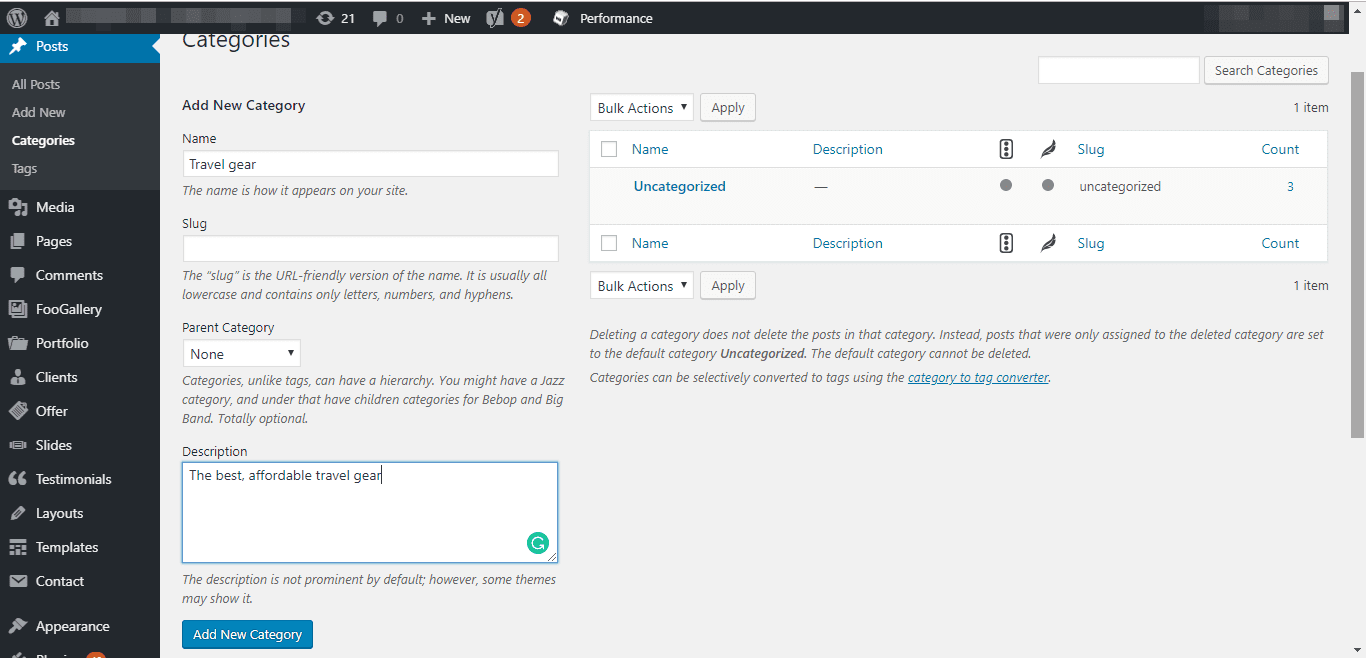1366x658 pixels.
Task: Sort by top Count column header
Action: [1280, 149]
